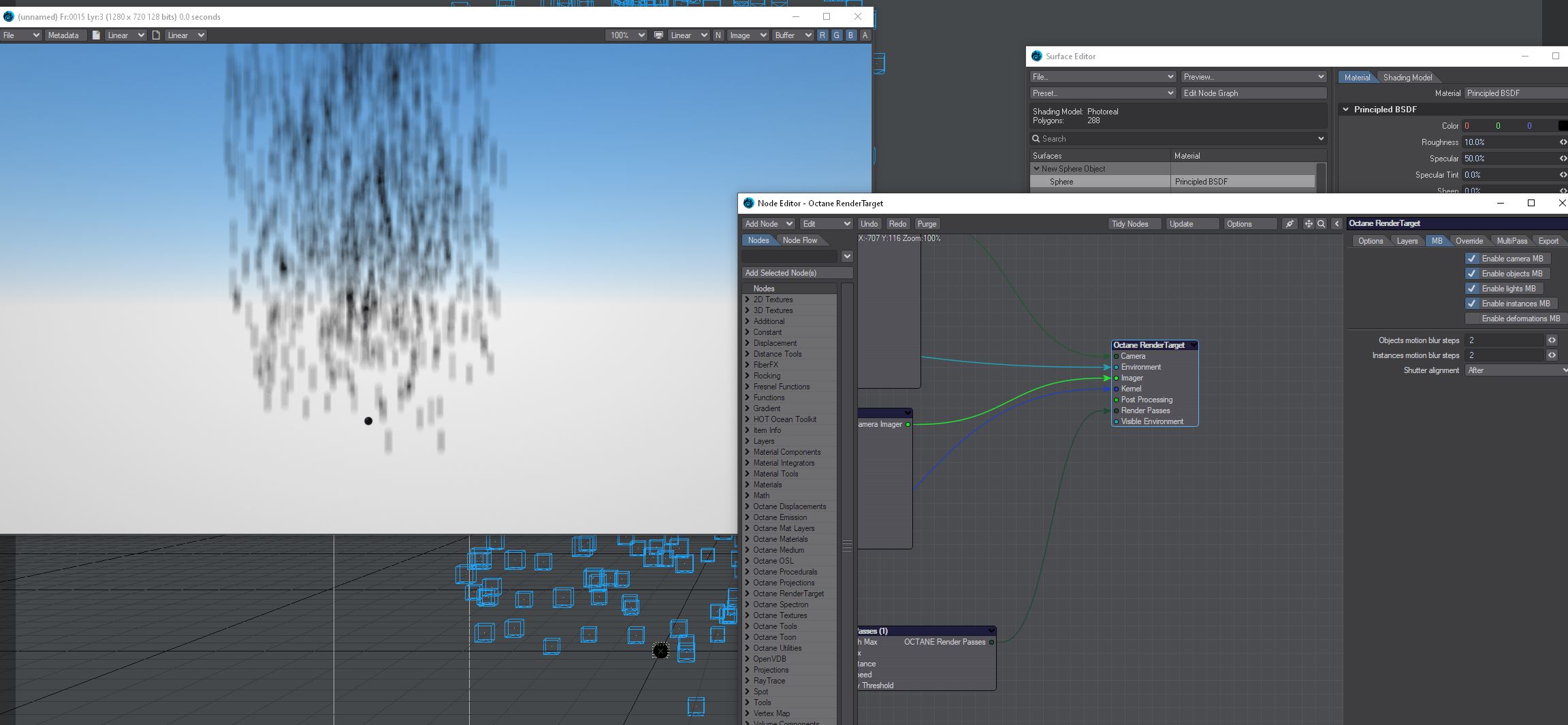Open the Preset dropdown in the Surface Editor
This screenshot has height=725, width=1568.
click(1103, 93)
